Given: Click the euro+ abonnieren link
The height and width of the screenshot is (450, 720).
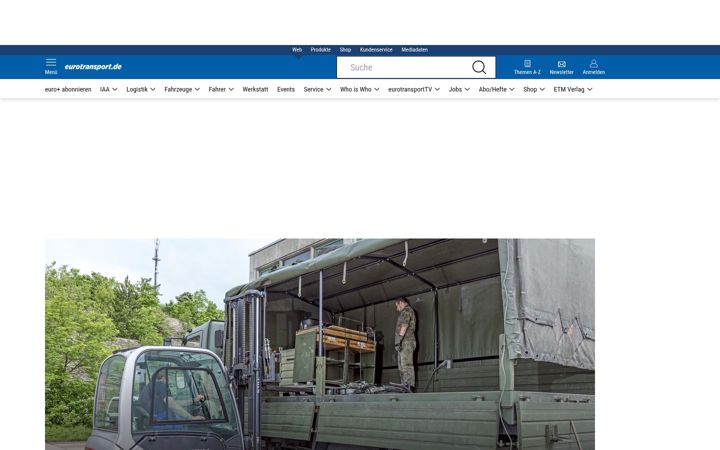Looking at the screenshot, I should (68, 90).
